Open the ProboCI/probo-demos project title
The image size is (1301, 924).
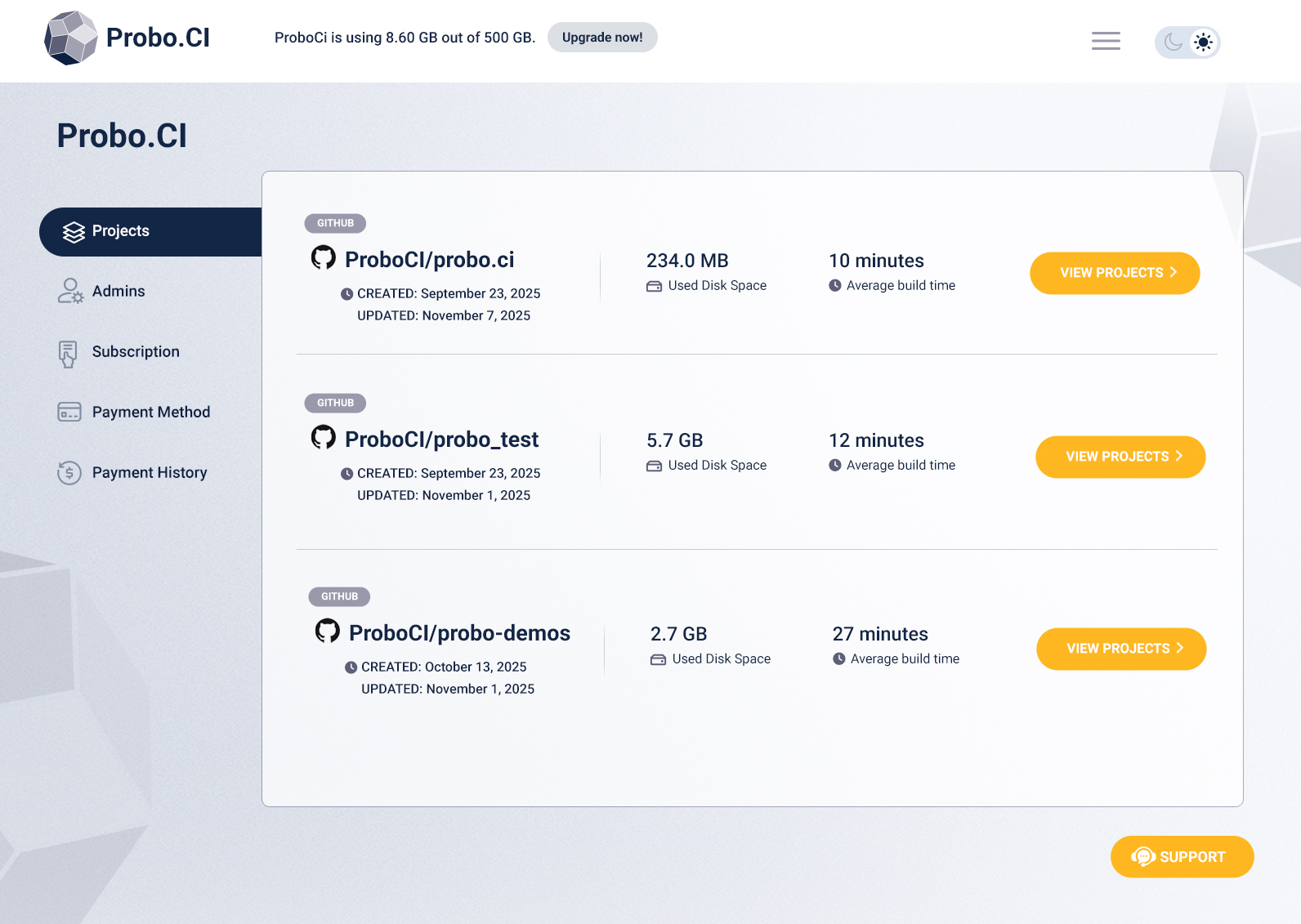click(x=459, y=633)
